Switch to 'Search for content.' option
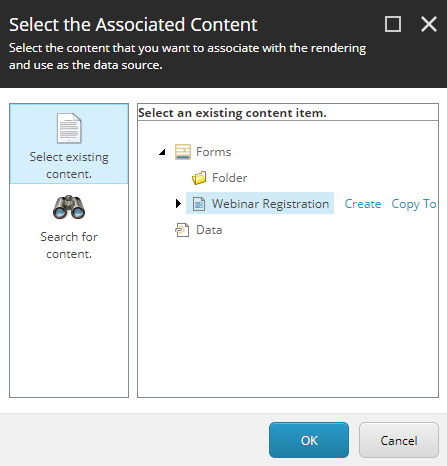The height and width of the screenshot is (466, 447). [x=69, y=245]
